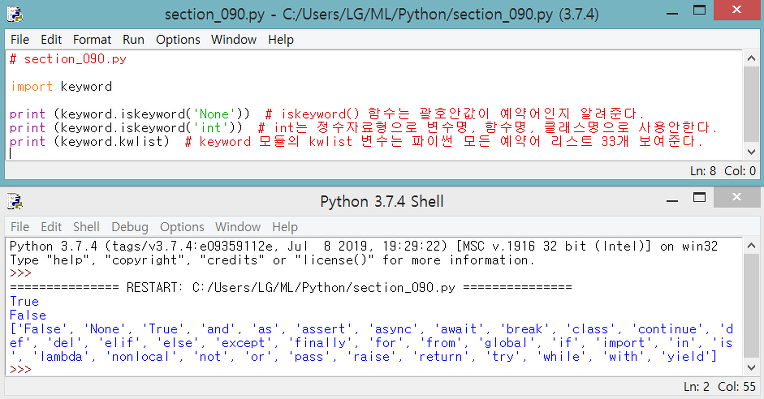Screen dimensions: 764x399
Task: Click the 'True' output line in the Shell
Action: (x=24, y=302)
